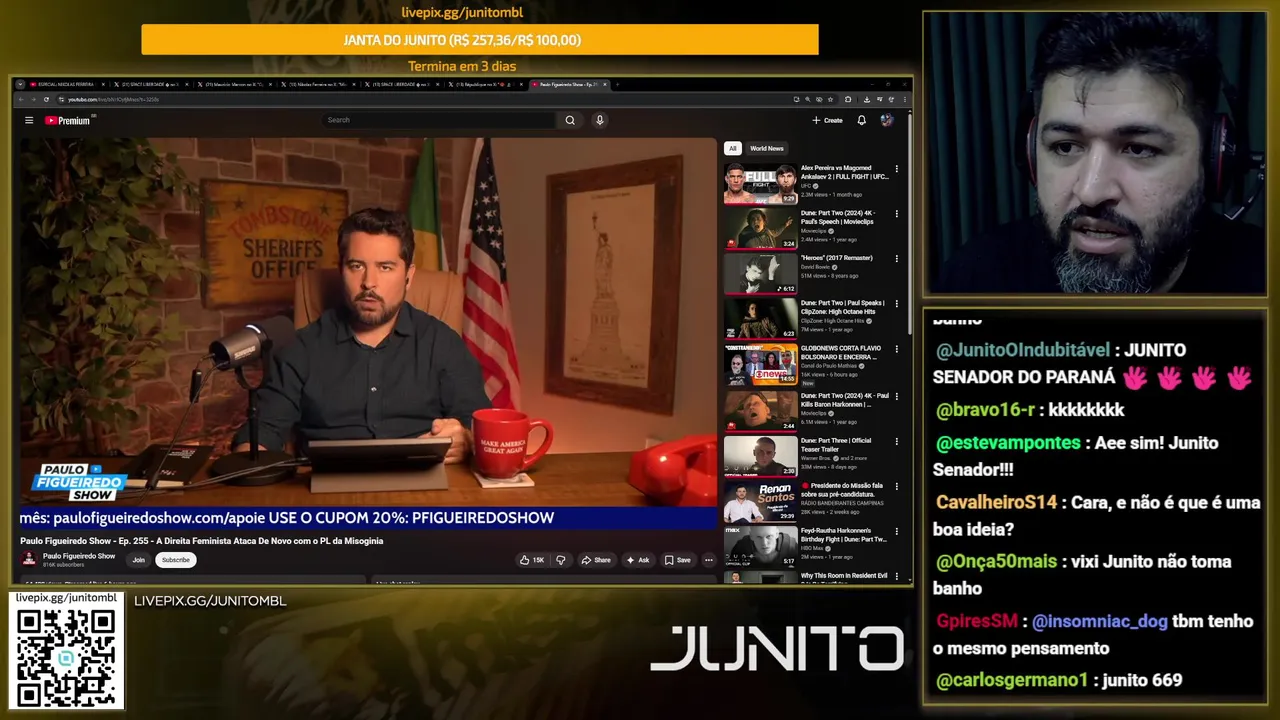
Task: Open browser extensions puzzle icon
Action: point(848,100)
